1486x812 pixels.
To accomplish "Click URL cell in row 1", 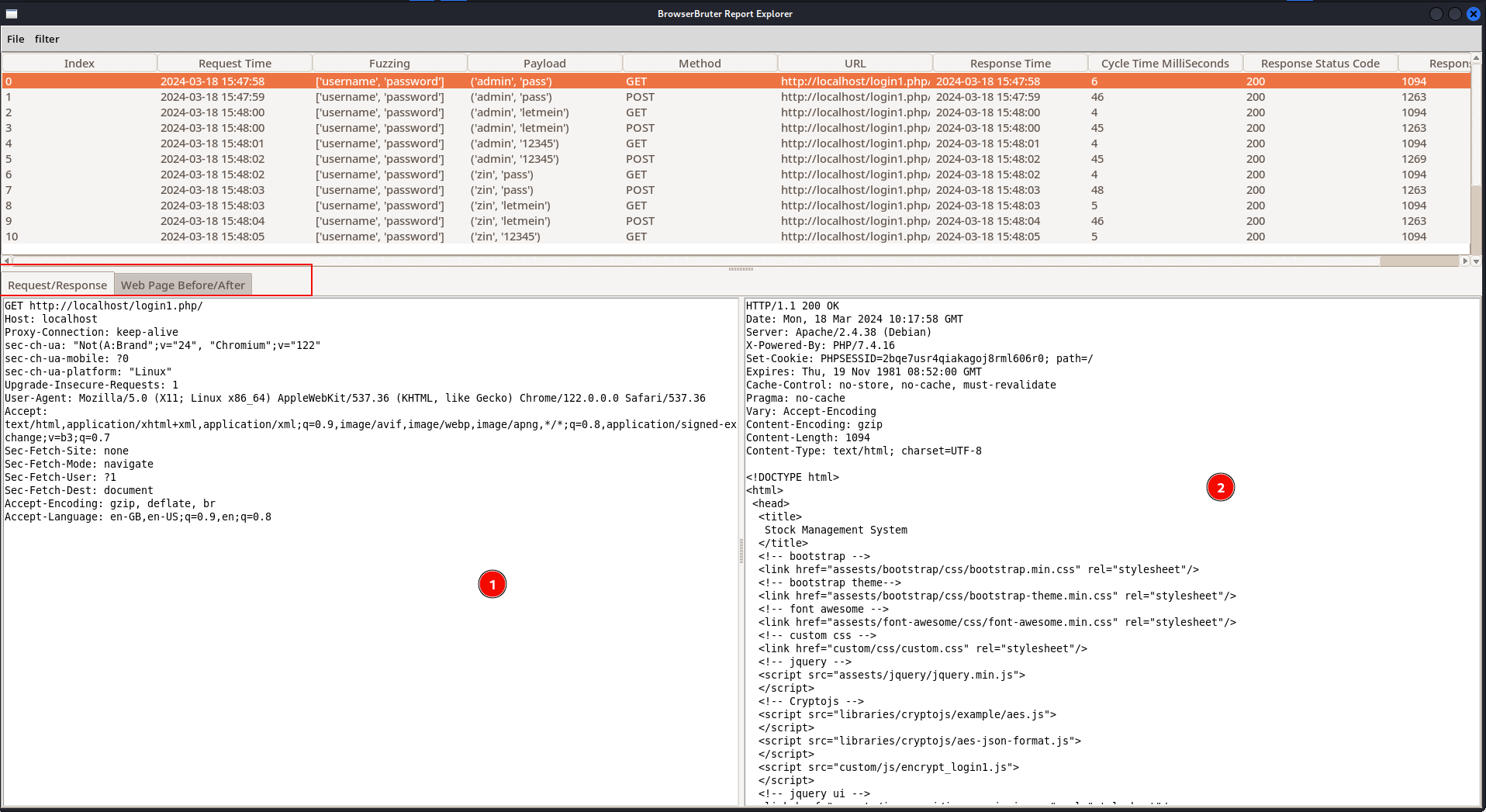I will click(x=855, y=96).
